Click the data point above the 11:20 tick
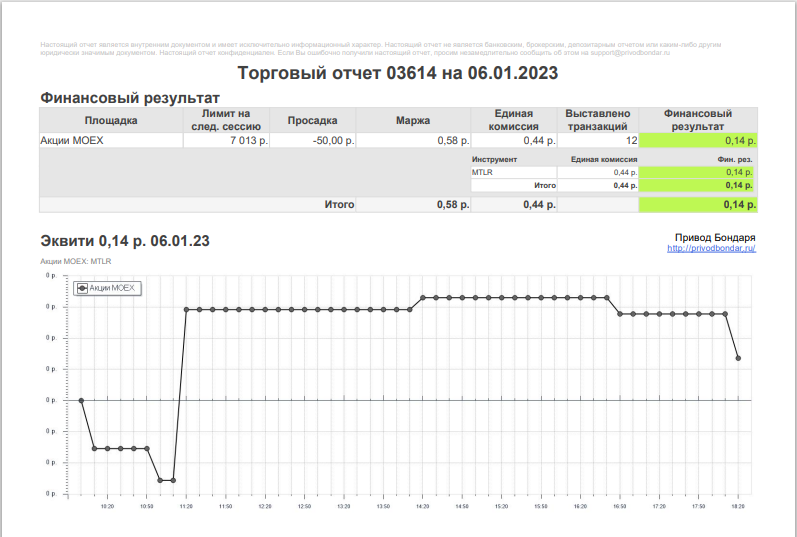 (x=187, y=309)
